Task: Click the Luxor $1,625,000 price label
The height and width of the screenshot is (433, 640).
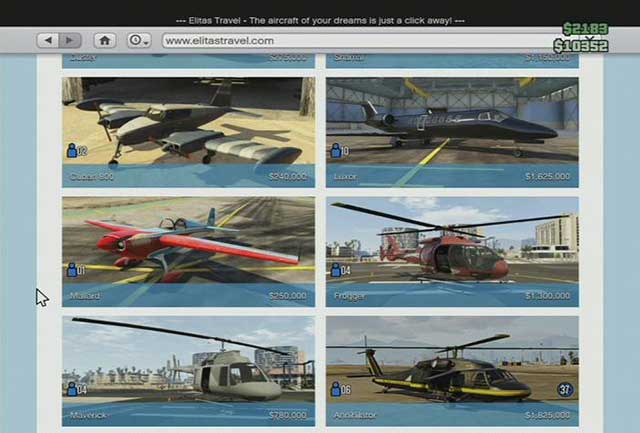Action: 550,177
